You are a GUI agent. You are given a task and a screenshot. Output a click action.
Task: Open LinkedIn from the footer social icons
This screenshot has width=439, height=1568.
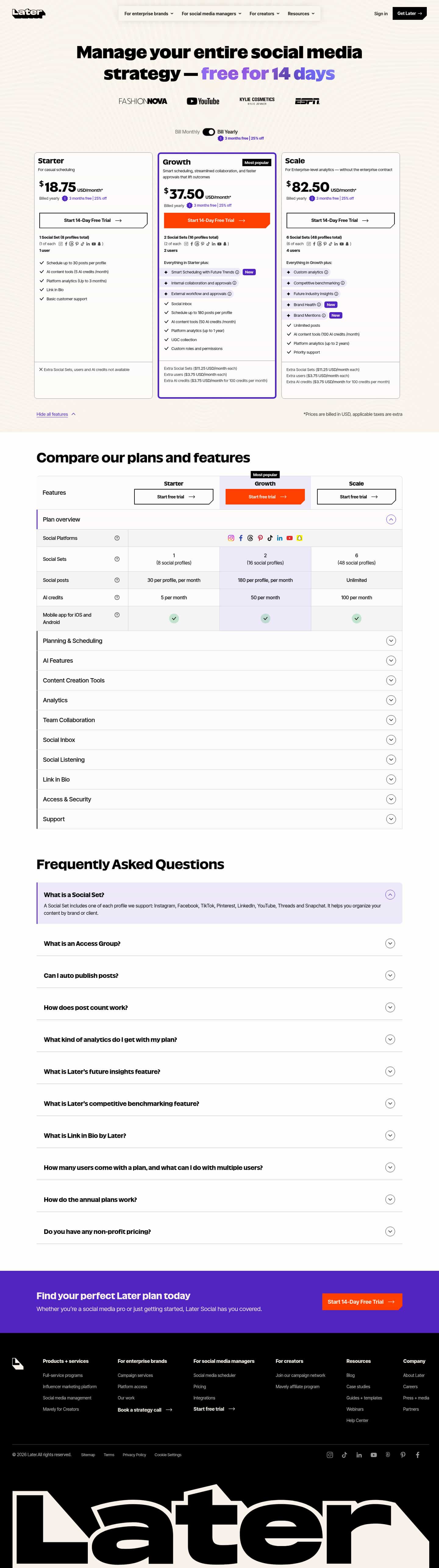click(359, 1455)
